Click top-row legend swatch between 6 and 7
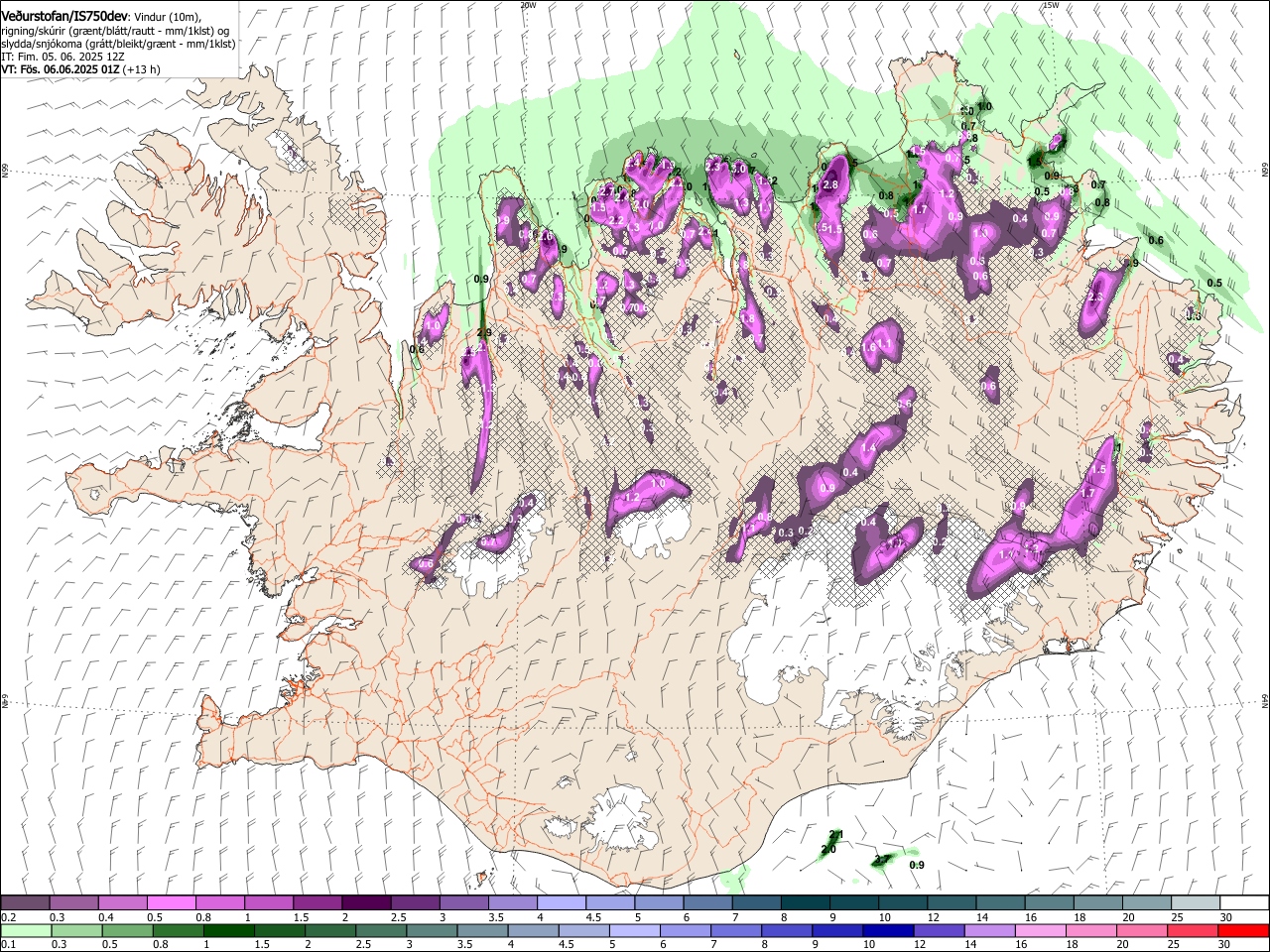This screenshot has height=952, width=1270. click(706, 903)
